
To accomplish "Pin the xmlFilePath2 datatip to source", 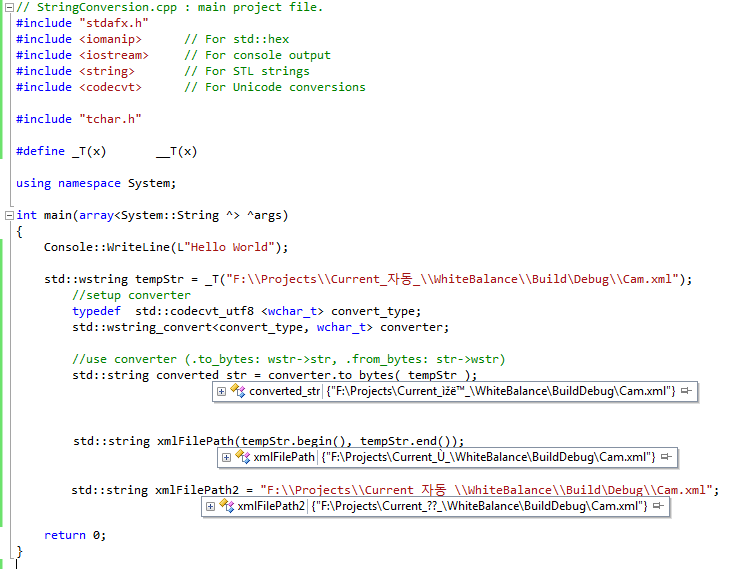I will (x=658, y=505).
